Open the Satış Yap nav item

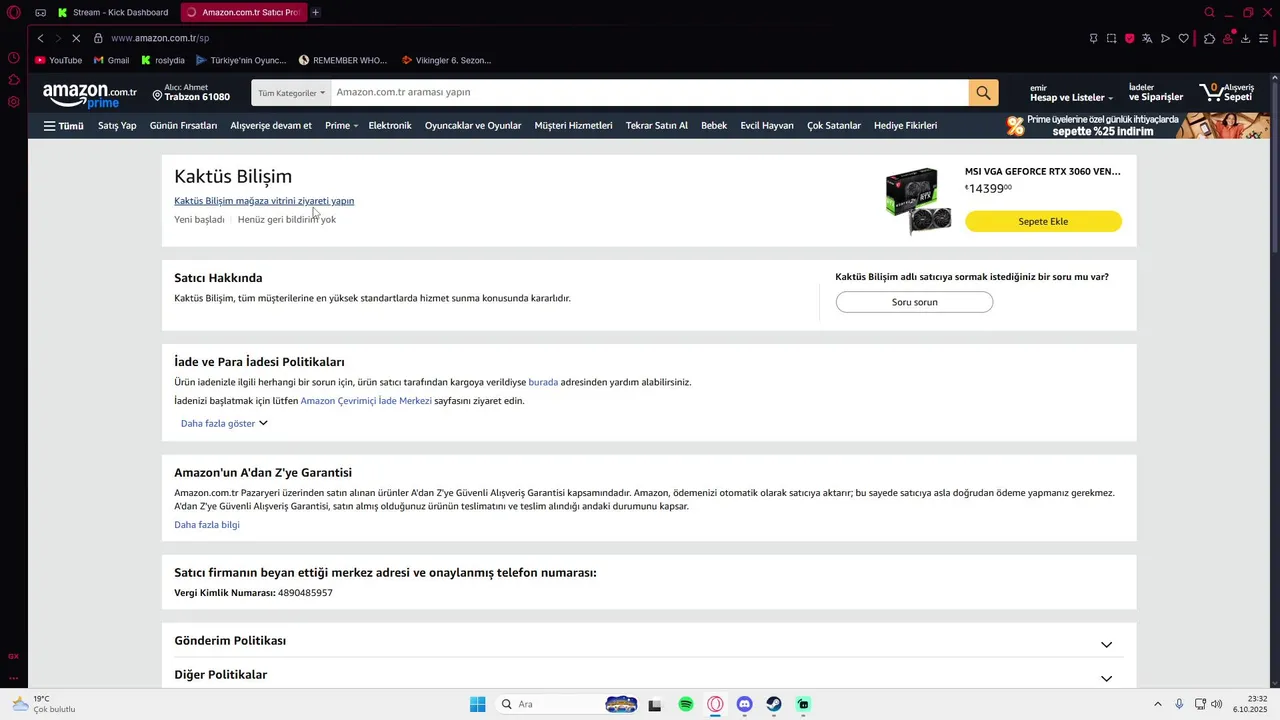pyautogui.click(x=117, y=126)
